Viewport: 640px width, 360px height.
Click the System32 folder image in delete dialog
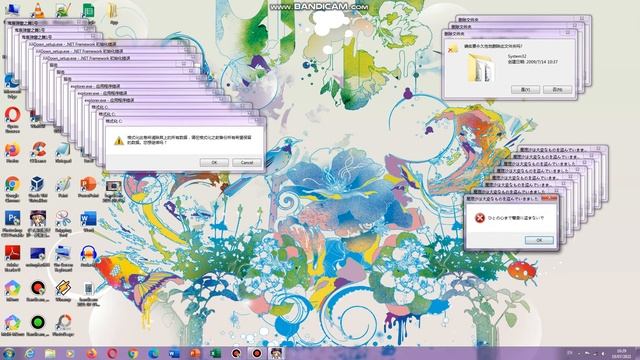coord(481,68)
